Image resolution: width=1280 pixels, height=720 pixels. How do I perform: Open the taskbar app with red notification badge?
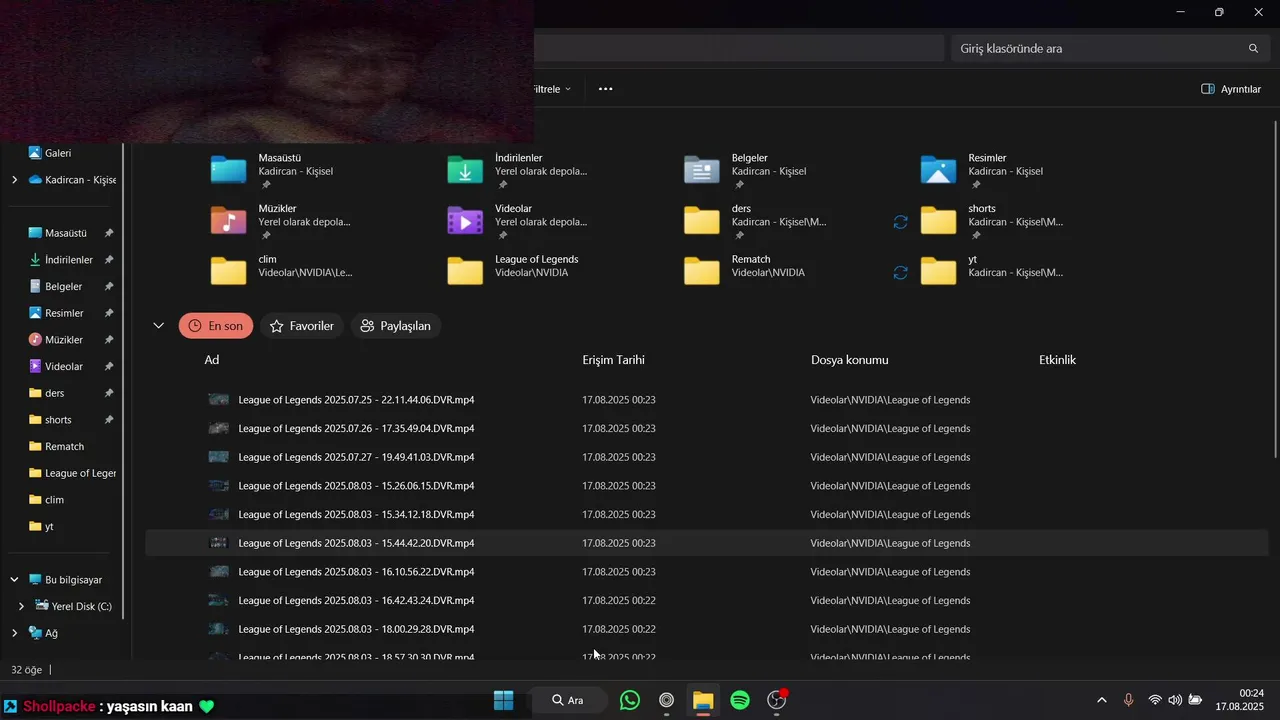pyautogui.click(x=777, y=700)
